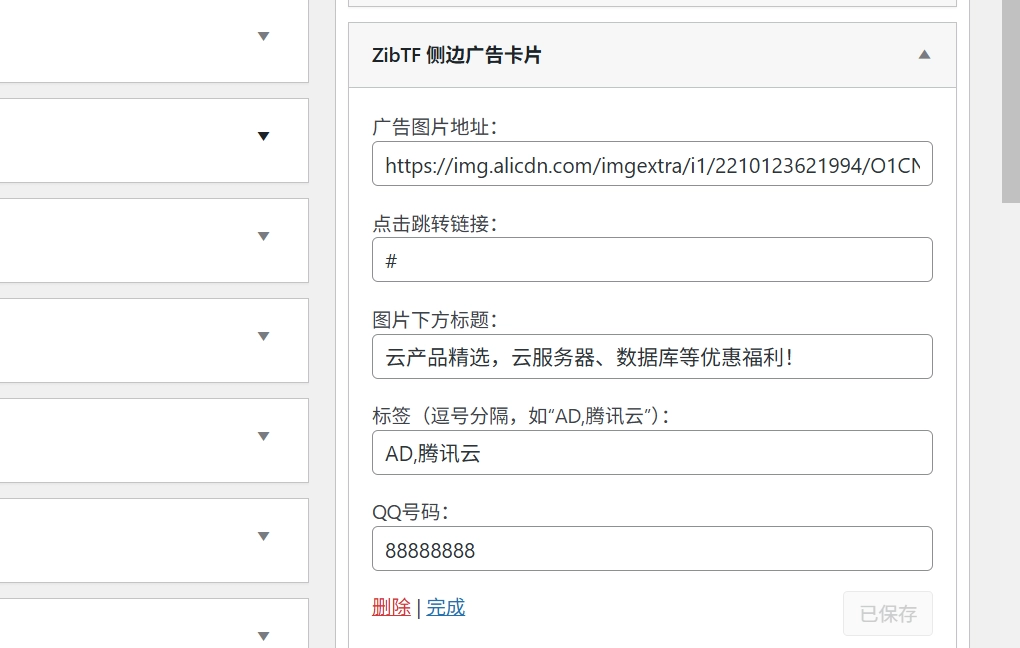Image resolution: width=1020 pixels, height=648 pixels.
Task: Click 完成 to finish editing the widget
Action: point(445,606)
